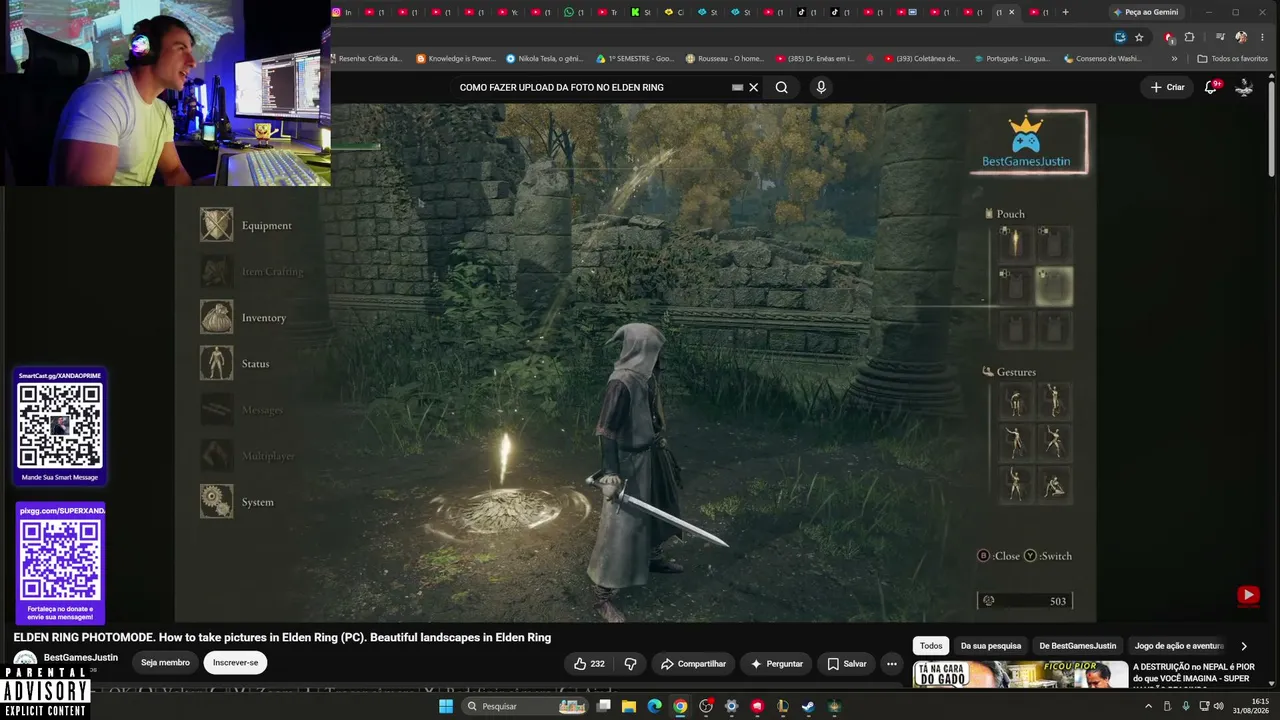This screenshot has height=720, width=1280.
Task: Open the on-screen keyboard icon in search box
Action: tap(737, 87)
